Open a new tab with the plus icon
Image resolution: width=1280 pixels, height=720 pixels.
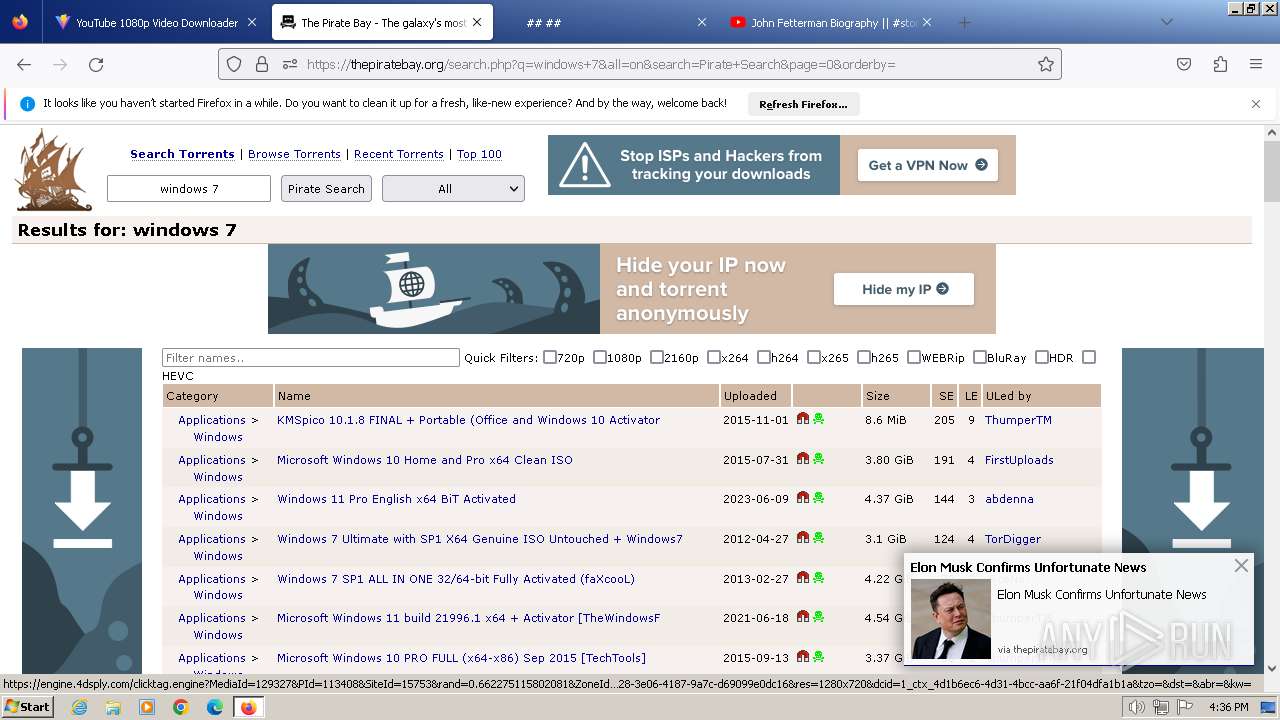point(964,22)
